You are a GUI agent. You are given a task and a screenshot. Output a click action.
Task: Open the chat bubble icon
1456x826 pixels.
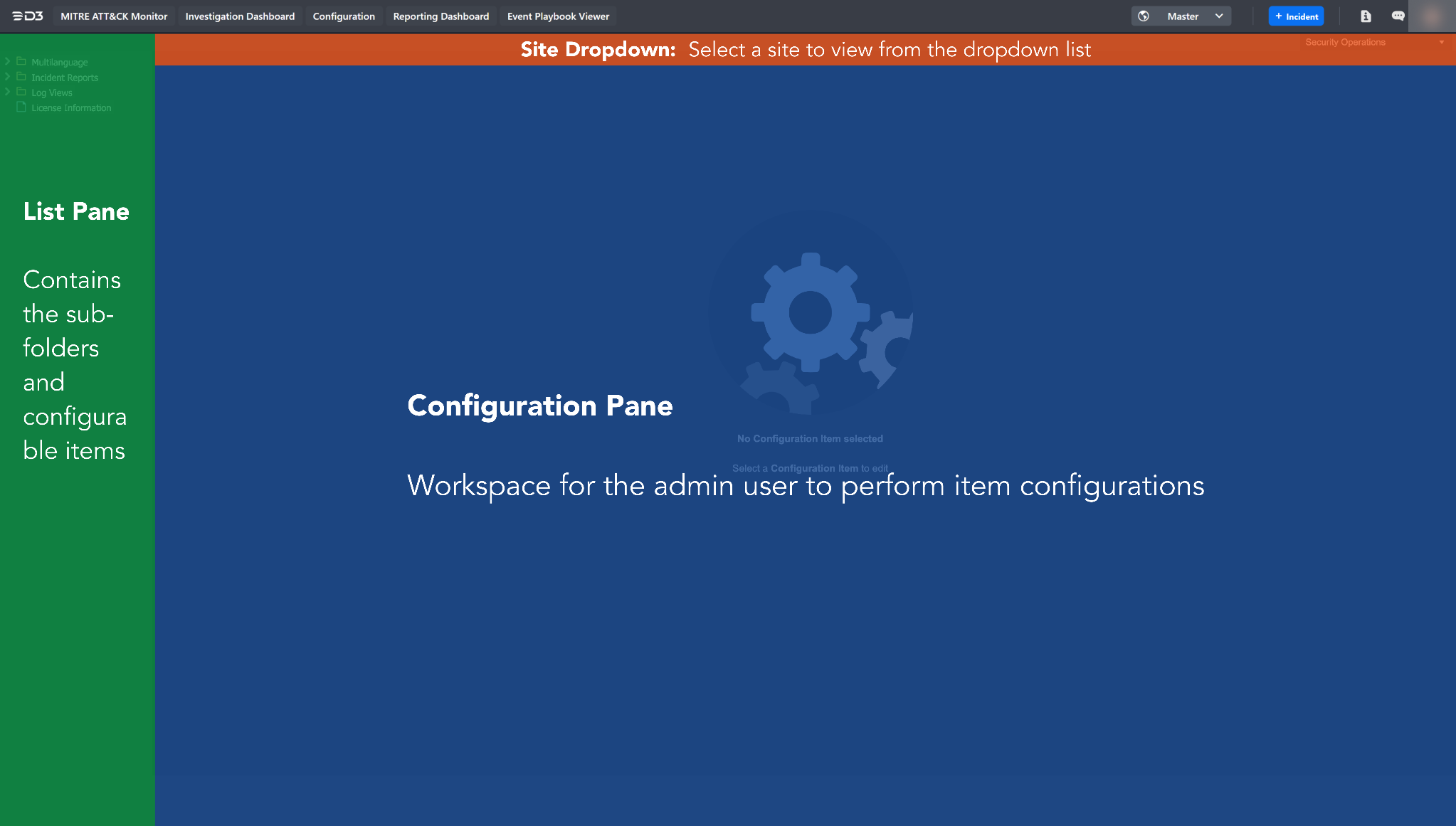pos(1398,16)
